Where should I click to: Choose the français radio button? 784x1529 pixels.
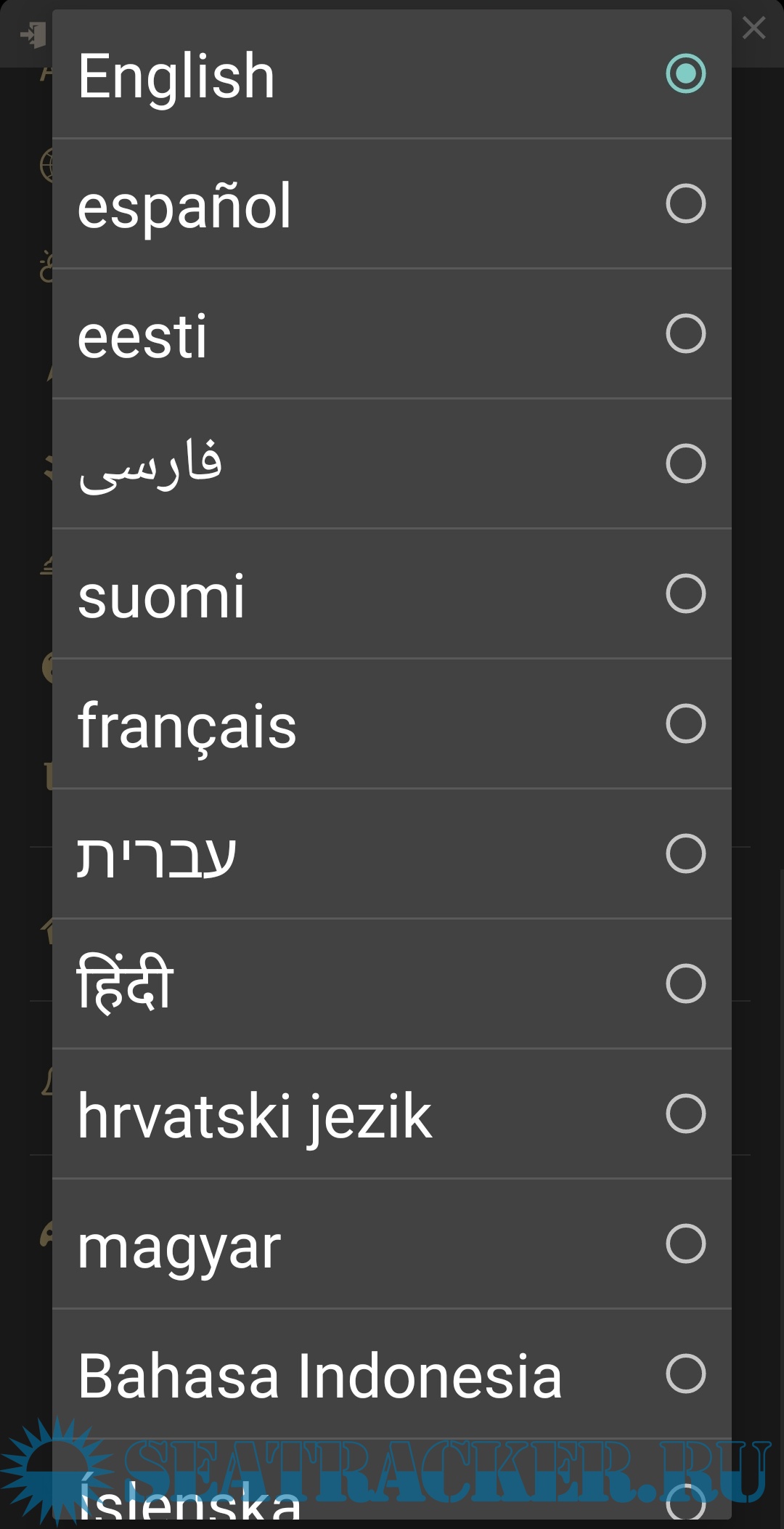coord(685,723)
